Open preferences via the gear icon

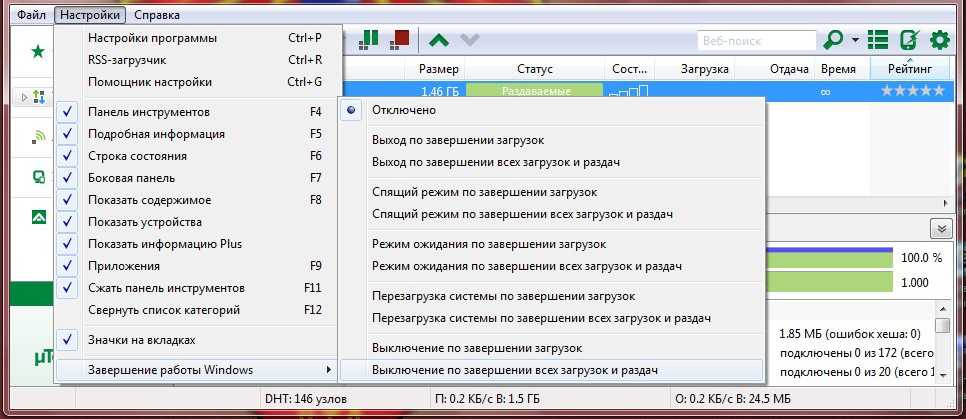tap(939, 40)
